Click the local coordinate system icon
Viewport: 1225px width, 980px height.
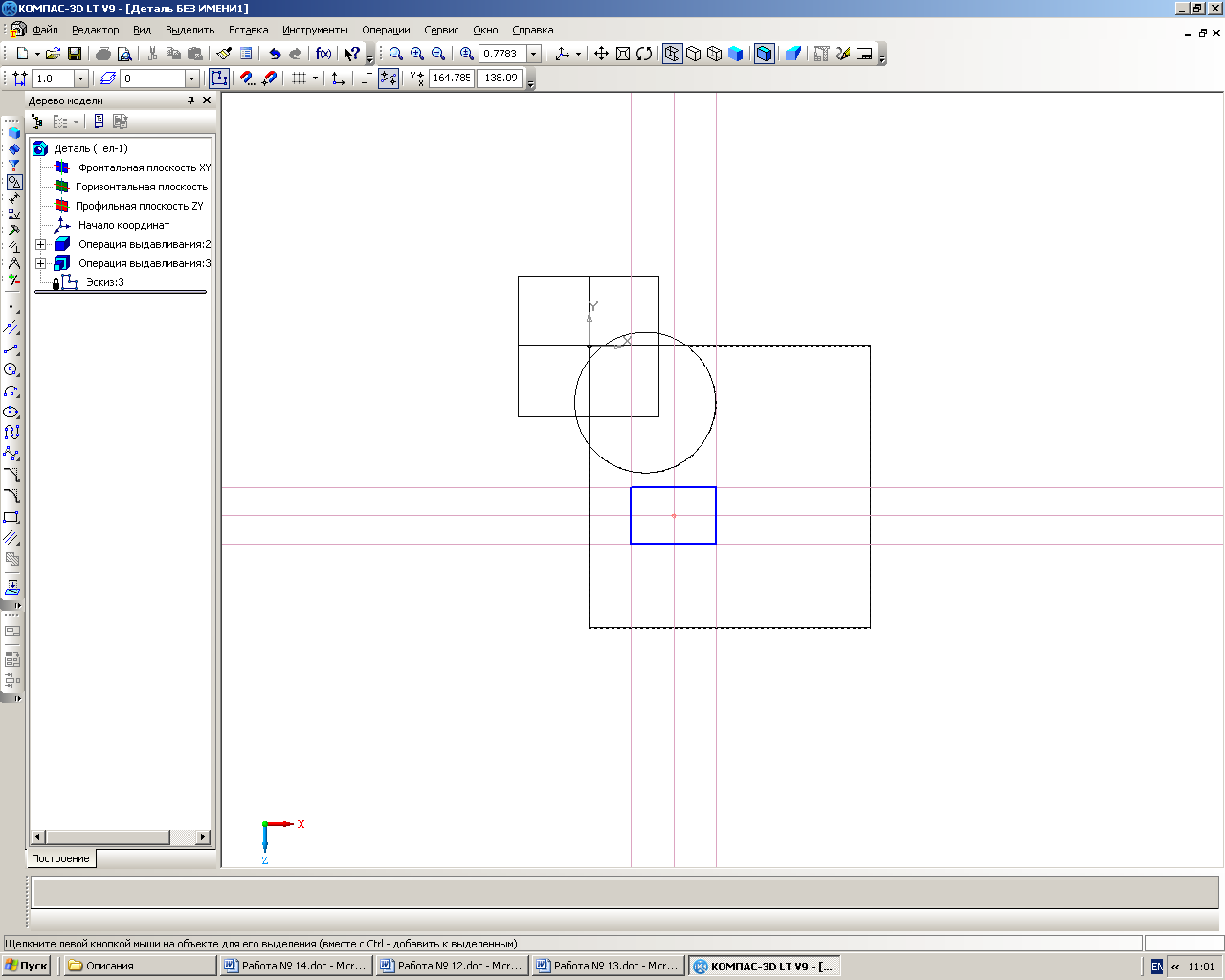[338, 78]
